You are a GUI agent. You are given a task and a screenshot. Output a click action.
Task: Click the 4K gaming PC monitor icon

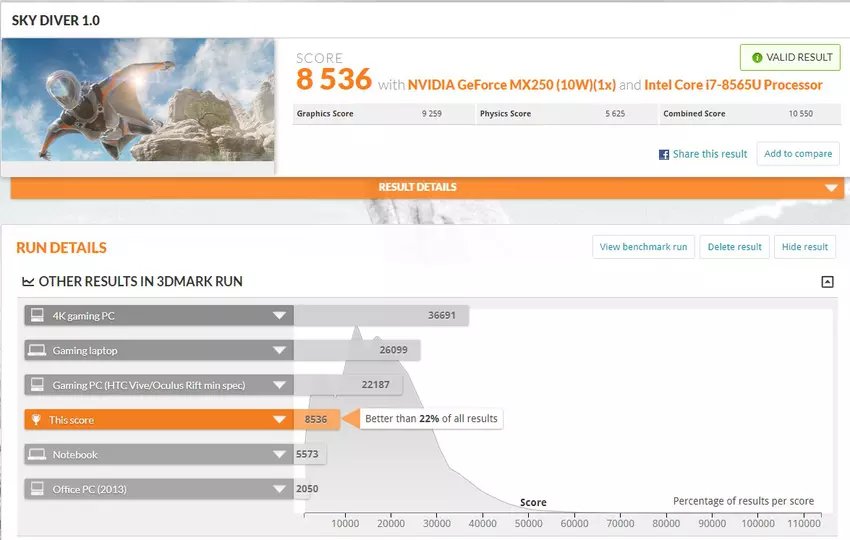click(38, 316)
